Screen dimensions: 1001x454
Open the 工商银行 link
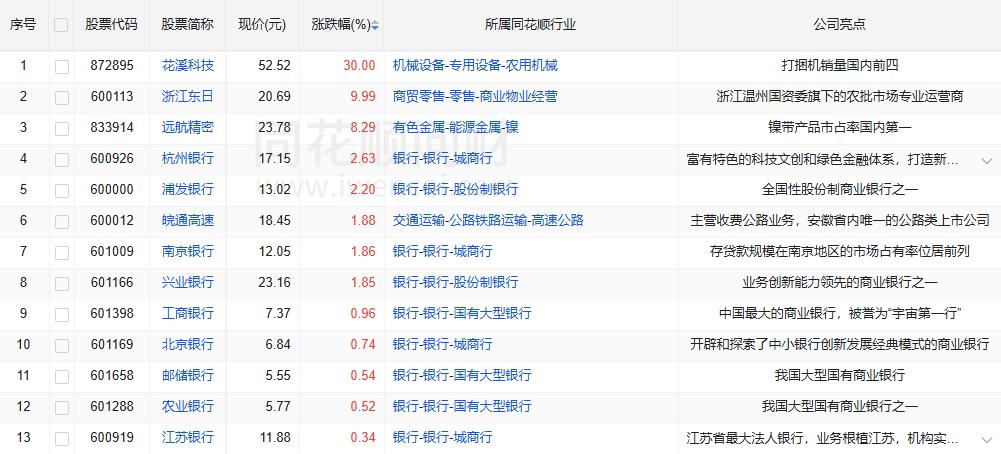[x=188, y=314]
